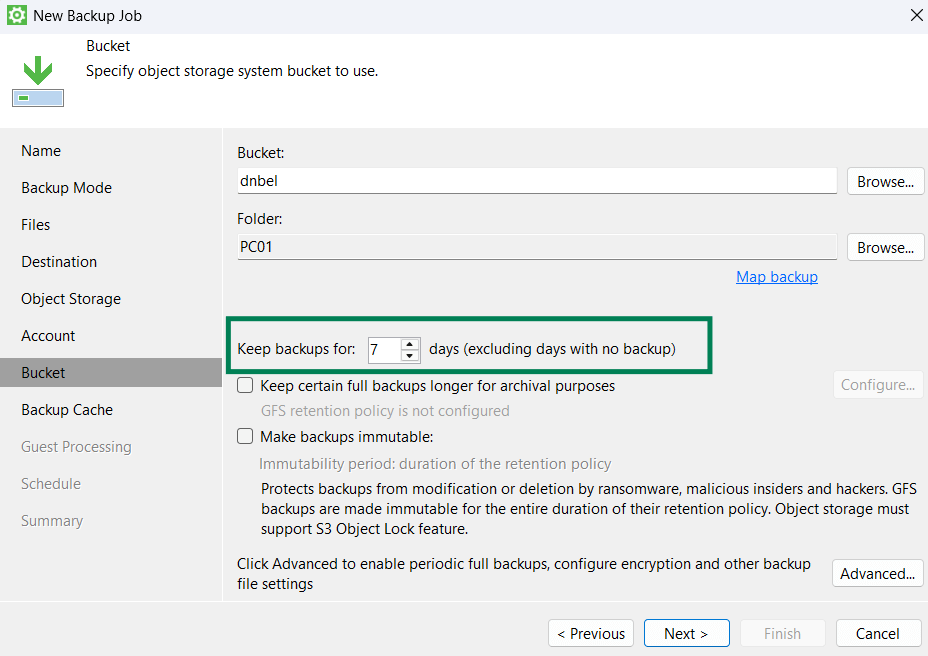Viewport: 928px width, 656px height.
Task: Click the Map backup link
Action: pos(776,277)
